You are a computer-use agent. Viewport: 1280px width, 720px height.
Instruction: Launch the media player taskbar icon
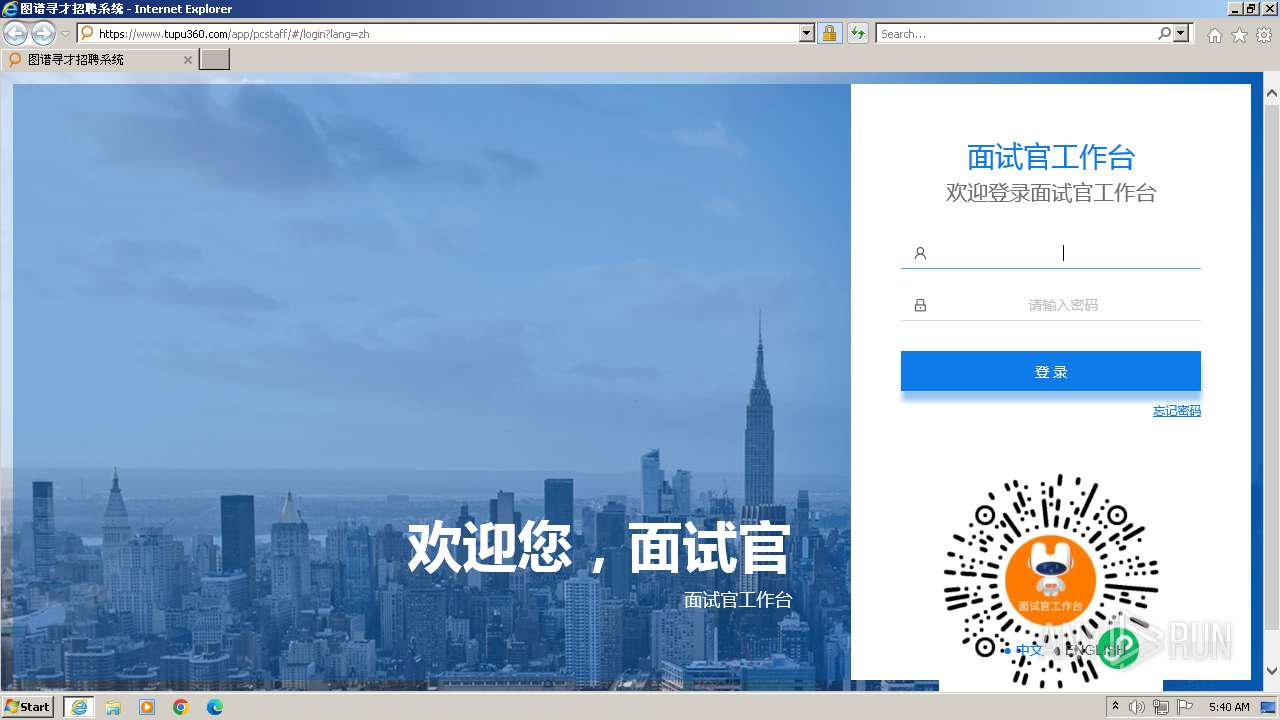147,707
